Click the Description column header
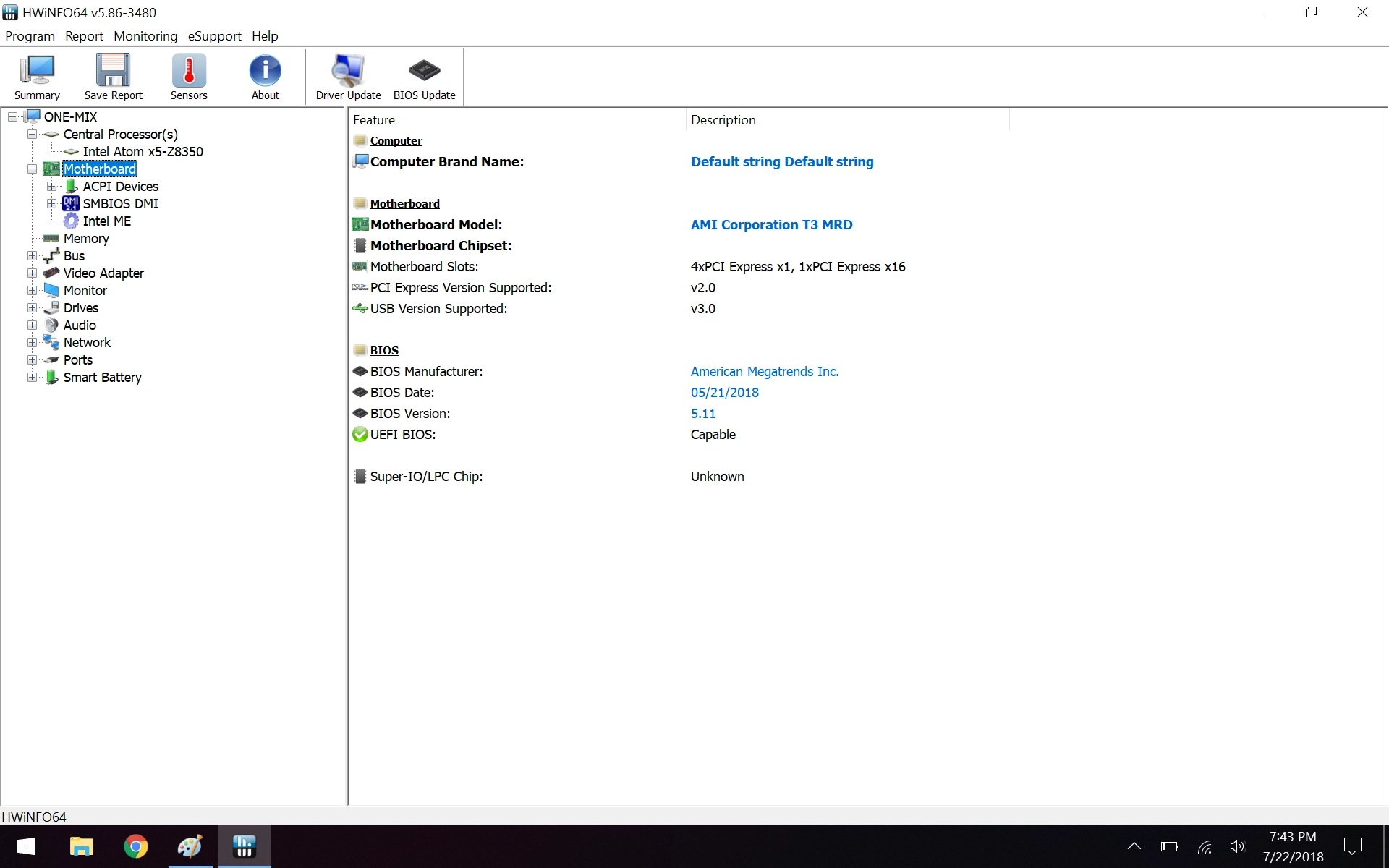Image resolution: width=1389 pixels, height=868 pixels. 847,120
